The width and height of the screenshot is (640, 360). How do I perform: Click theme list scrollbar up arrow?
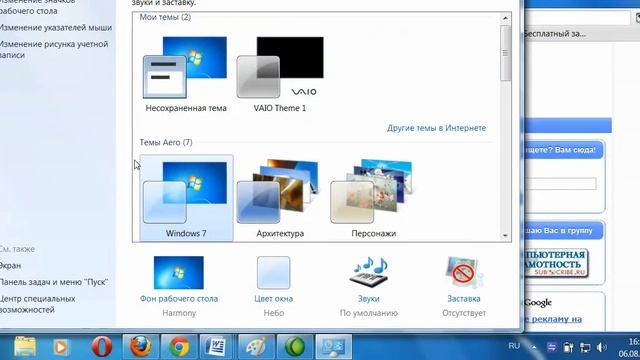point(505,18)
